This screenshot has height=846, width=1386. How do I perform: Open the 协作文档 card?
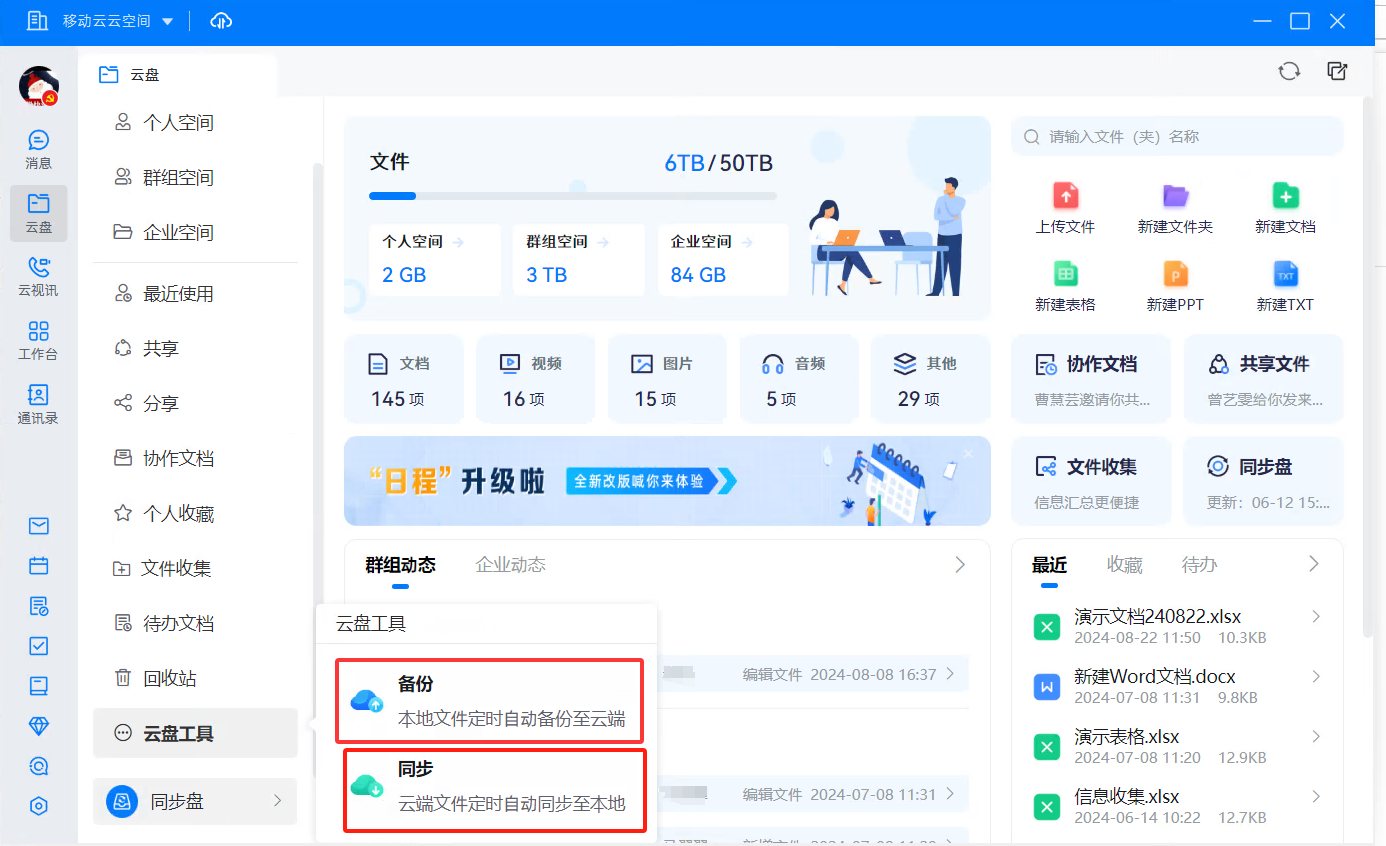[x=1091, y=380]
